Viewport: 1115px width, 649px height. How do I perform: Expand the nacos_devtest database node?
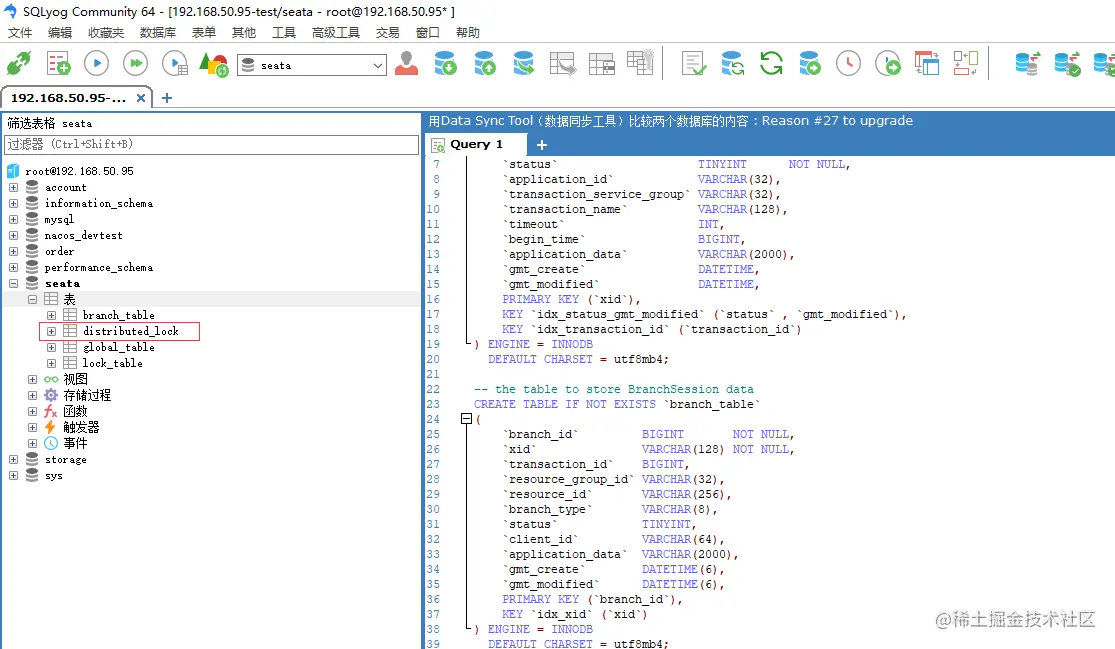click(14, 235)
